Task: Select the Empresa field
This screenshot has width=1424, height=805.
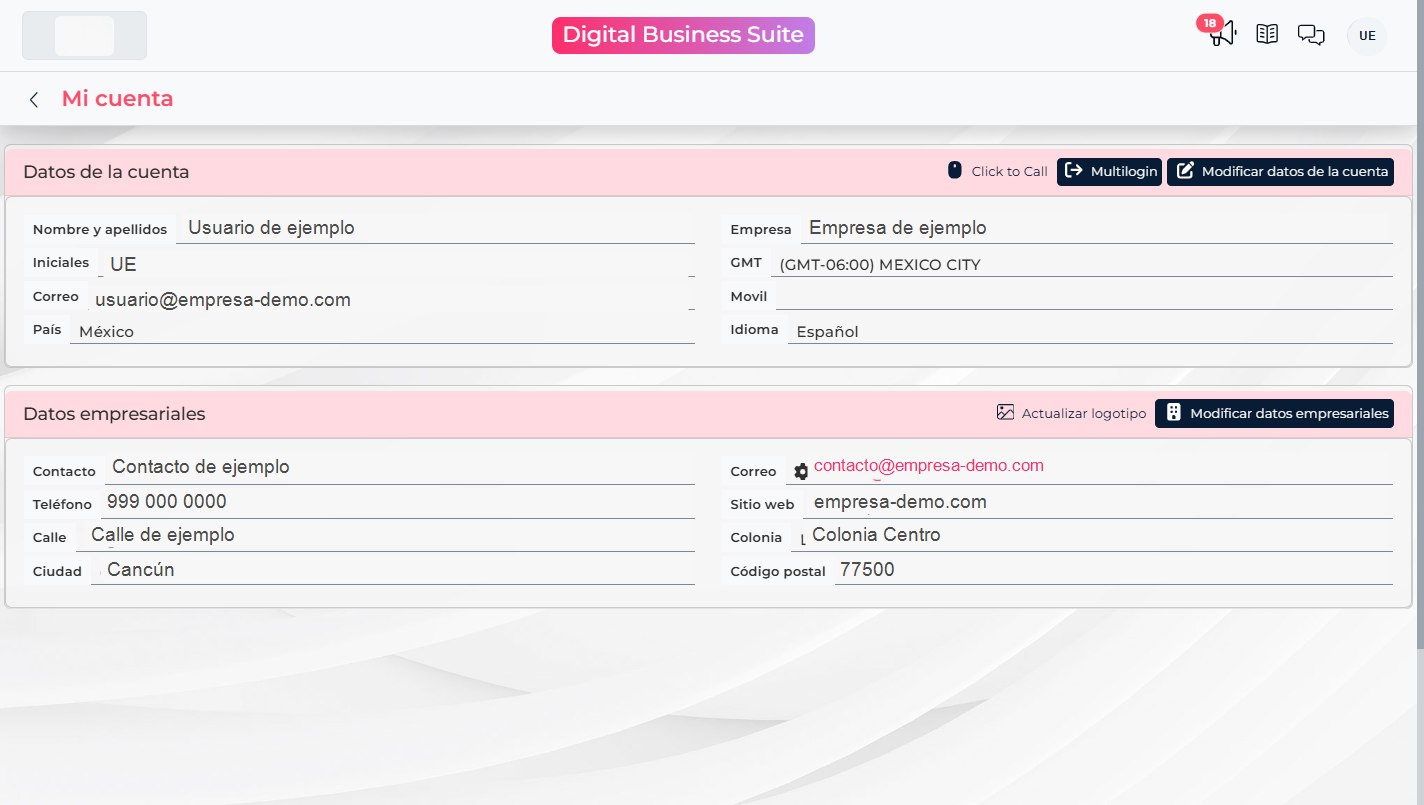Action: click(1097, 228)
